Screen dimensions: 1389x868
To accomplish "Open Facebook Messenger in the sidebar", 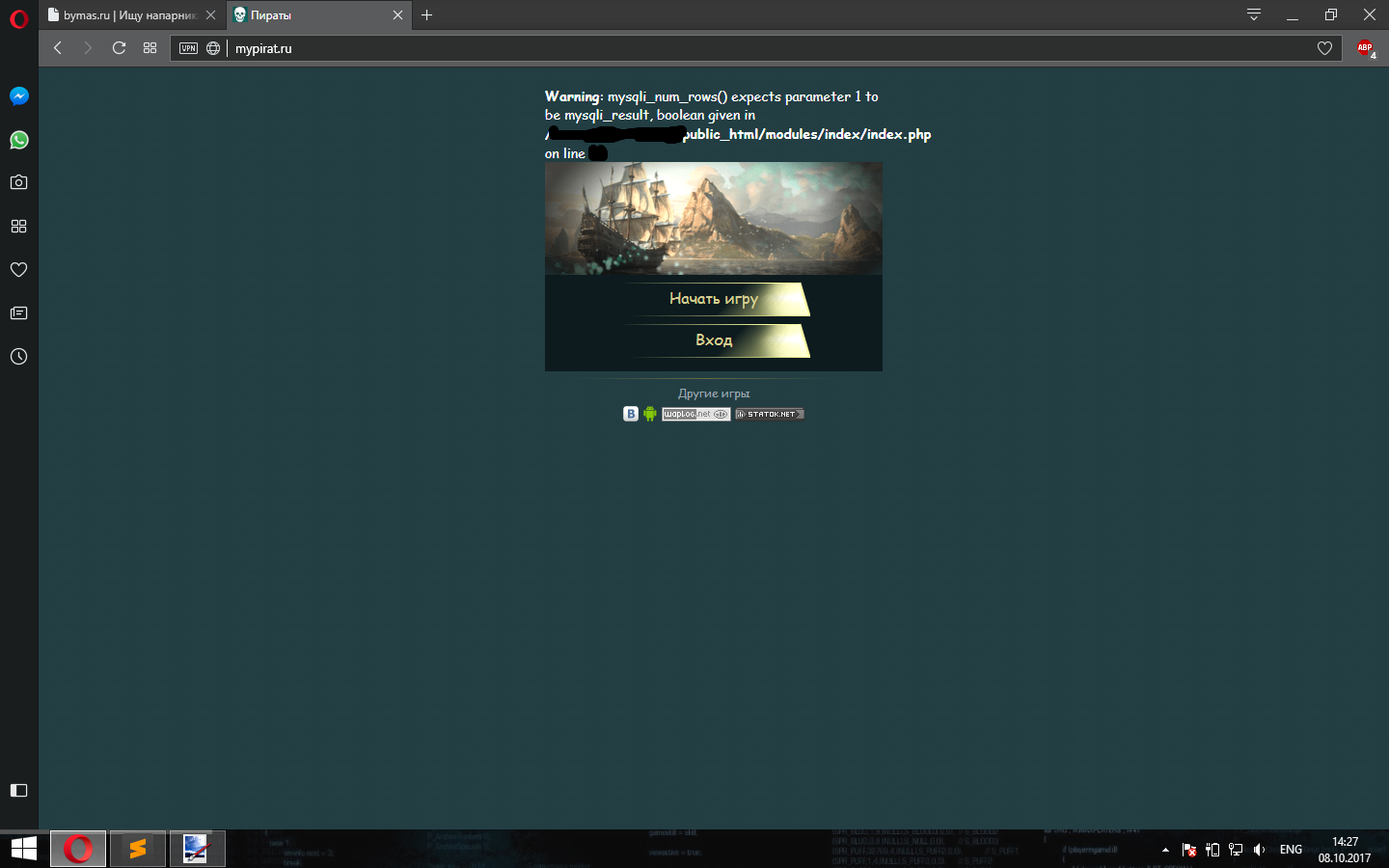I will [x=18, y=96].
